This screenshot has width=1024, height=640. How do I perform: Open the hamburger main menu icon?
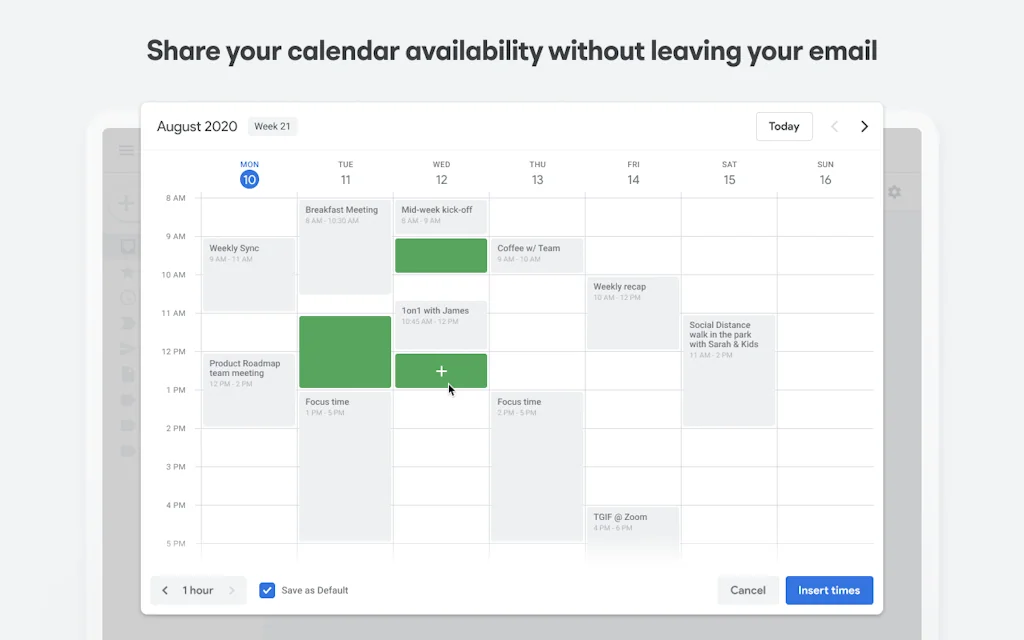point(126,151)
